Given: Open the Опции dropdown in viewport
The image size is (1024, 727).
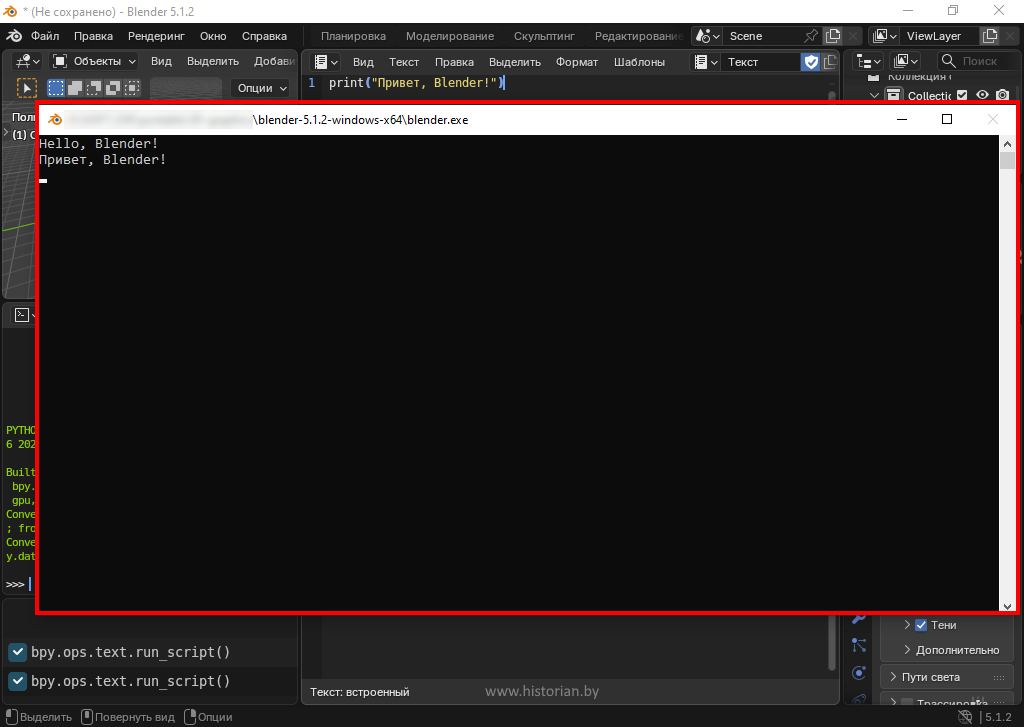Looking at the screenshot, I should click(x=261, y=88).
